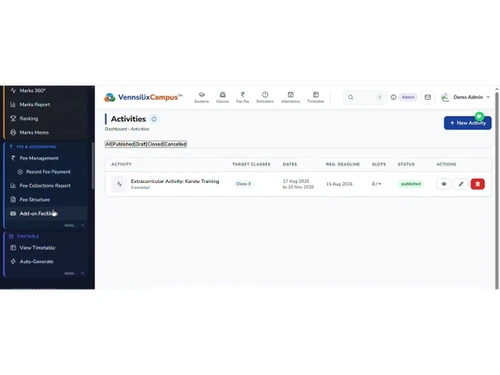Image resolution: width=500 pixels, height=375 pixels.
Task: Focus the top search field
Action: point(365,97)
